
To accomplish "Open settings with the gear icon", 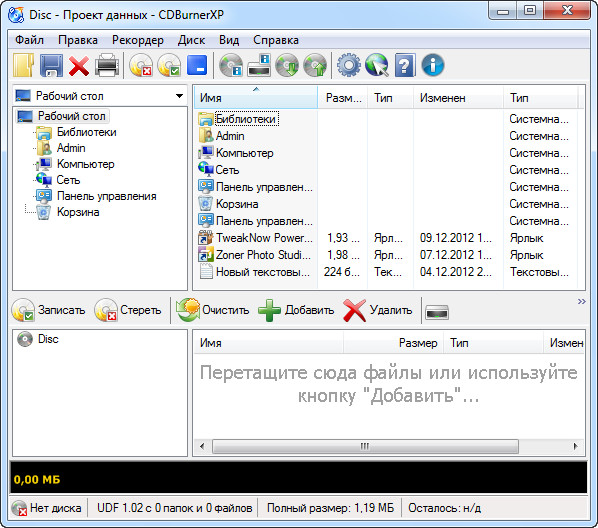I will (x=349, y=65).
